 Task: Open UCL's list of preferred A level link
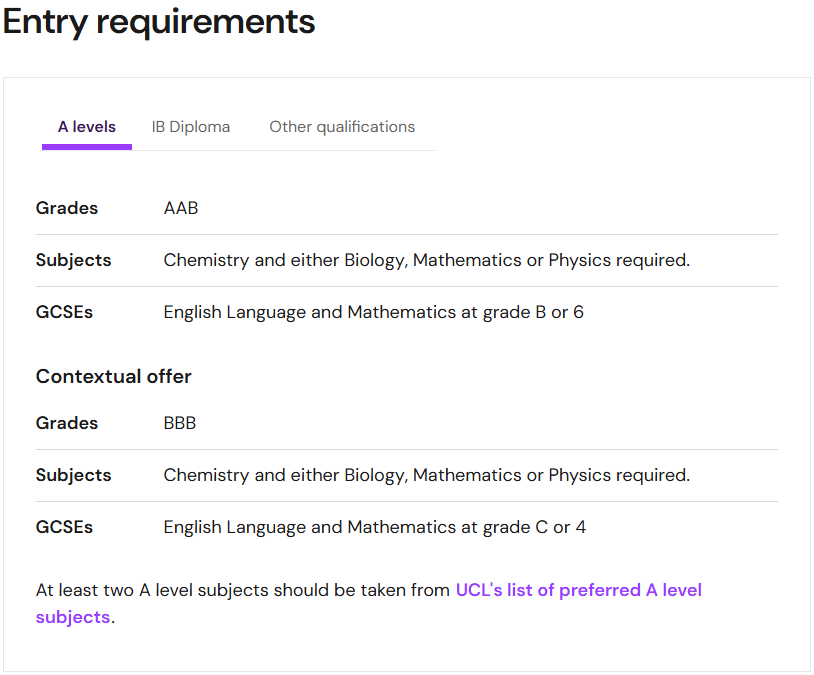(x=578, y=590)
